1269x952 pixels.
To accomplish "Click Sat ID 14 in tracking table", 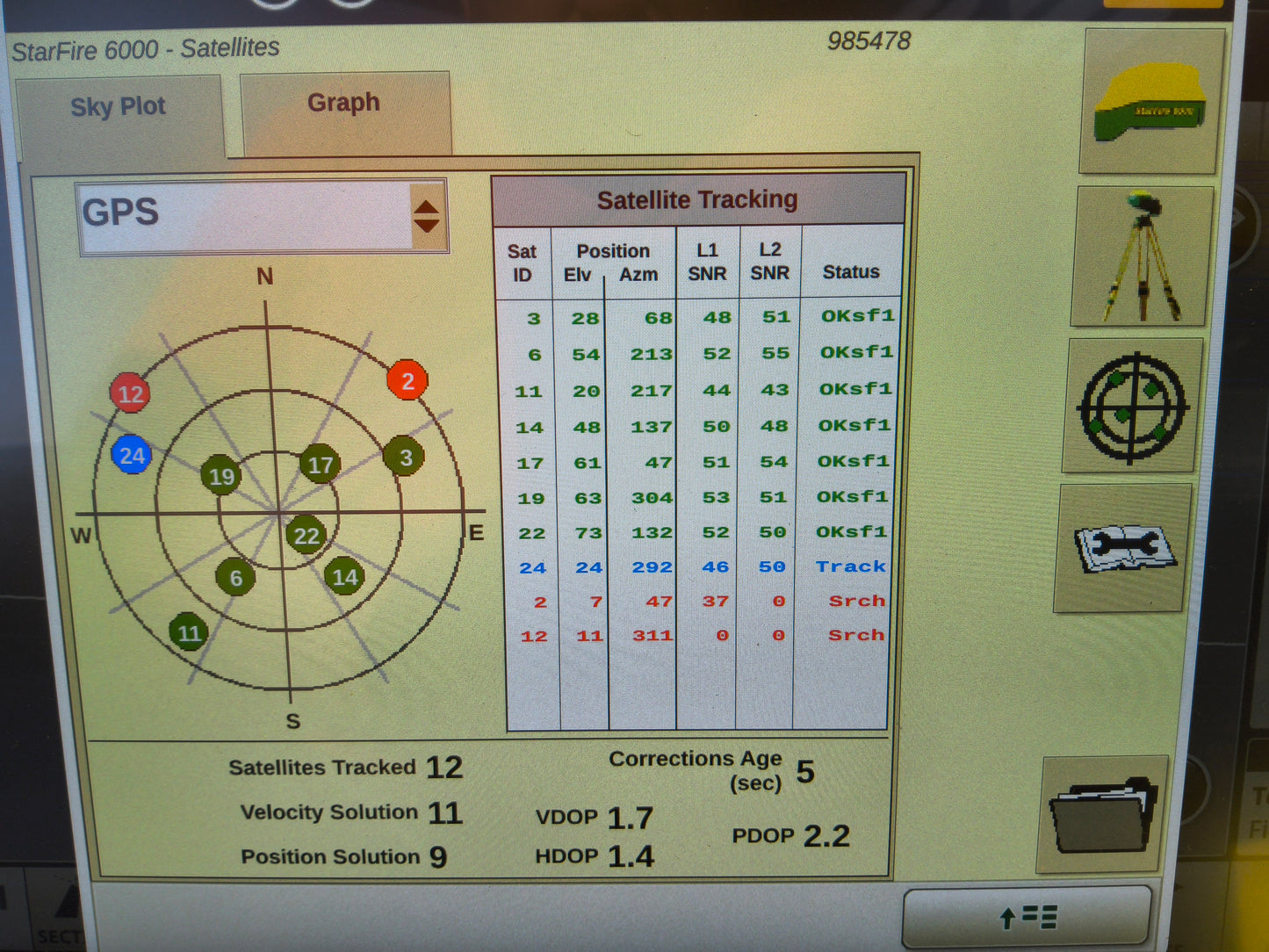I will (530, 428).
